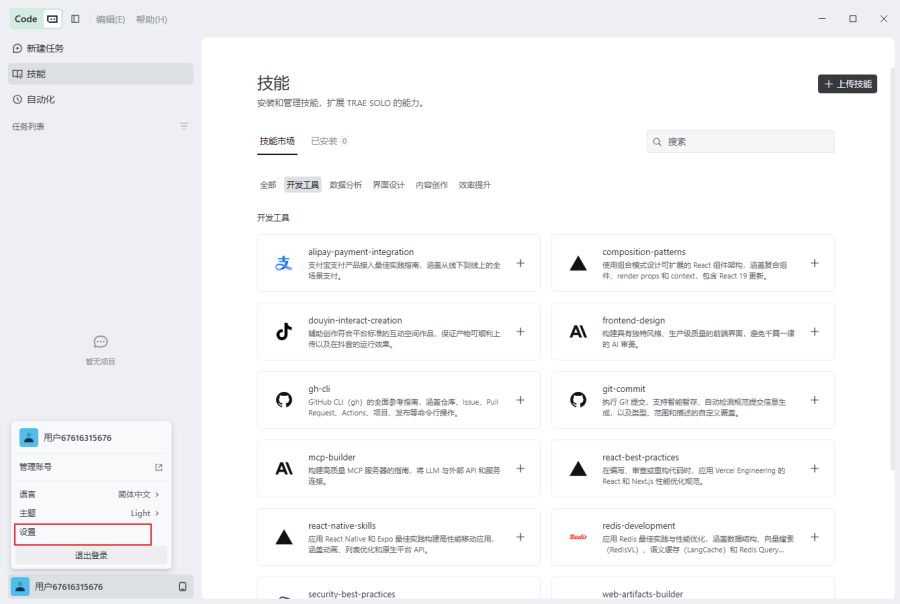Click the external link icon beside 管理账号
Image resolution: width=900 pixels, height=604 pixels.
pos(159,467)
